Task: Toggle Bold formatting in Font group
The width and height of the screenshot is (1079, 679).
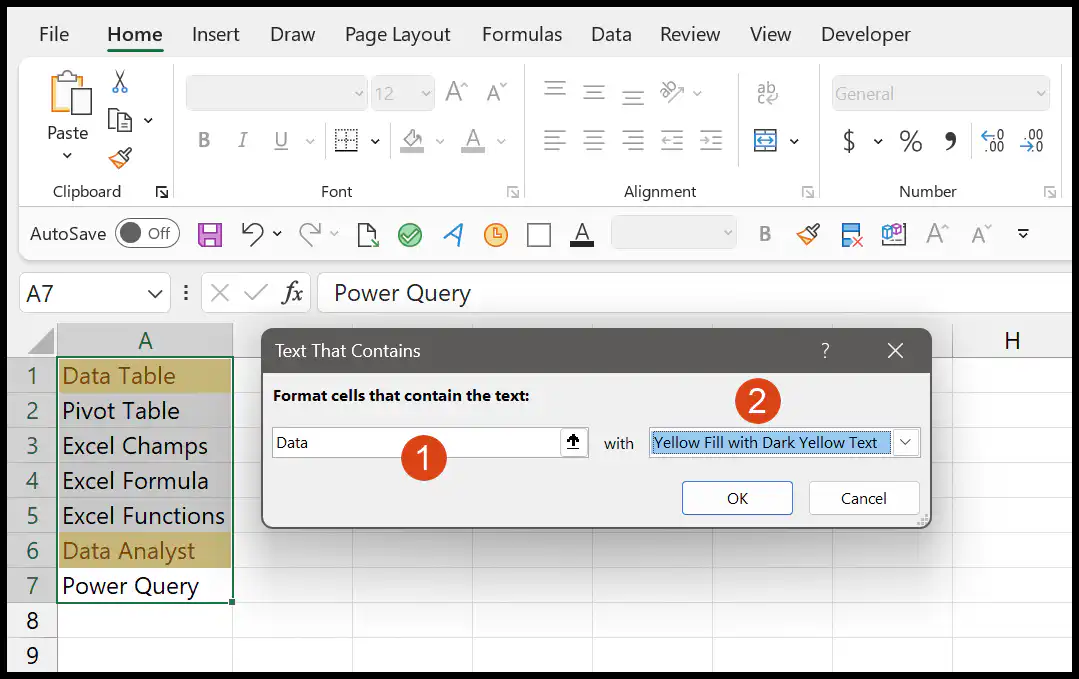Action: pyautogui.click(x=204, y=140)
